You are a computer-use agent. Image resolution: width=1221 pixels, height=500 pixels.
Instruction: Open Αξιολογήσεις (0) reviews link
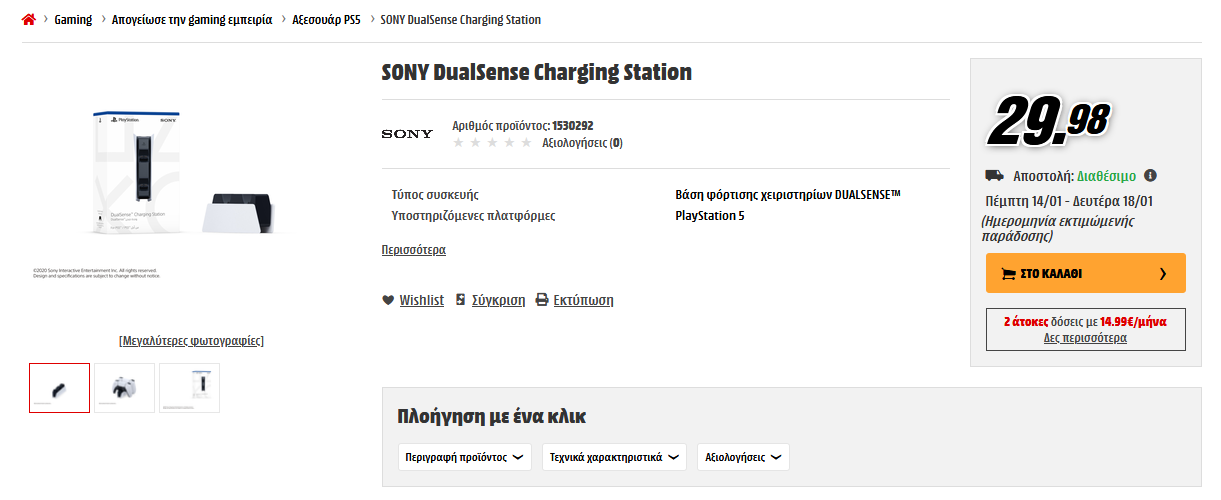click(x=582, y=143)
